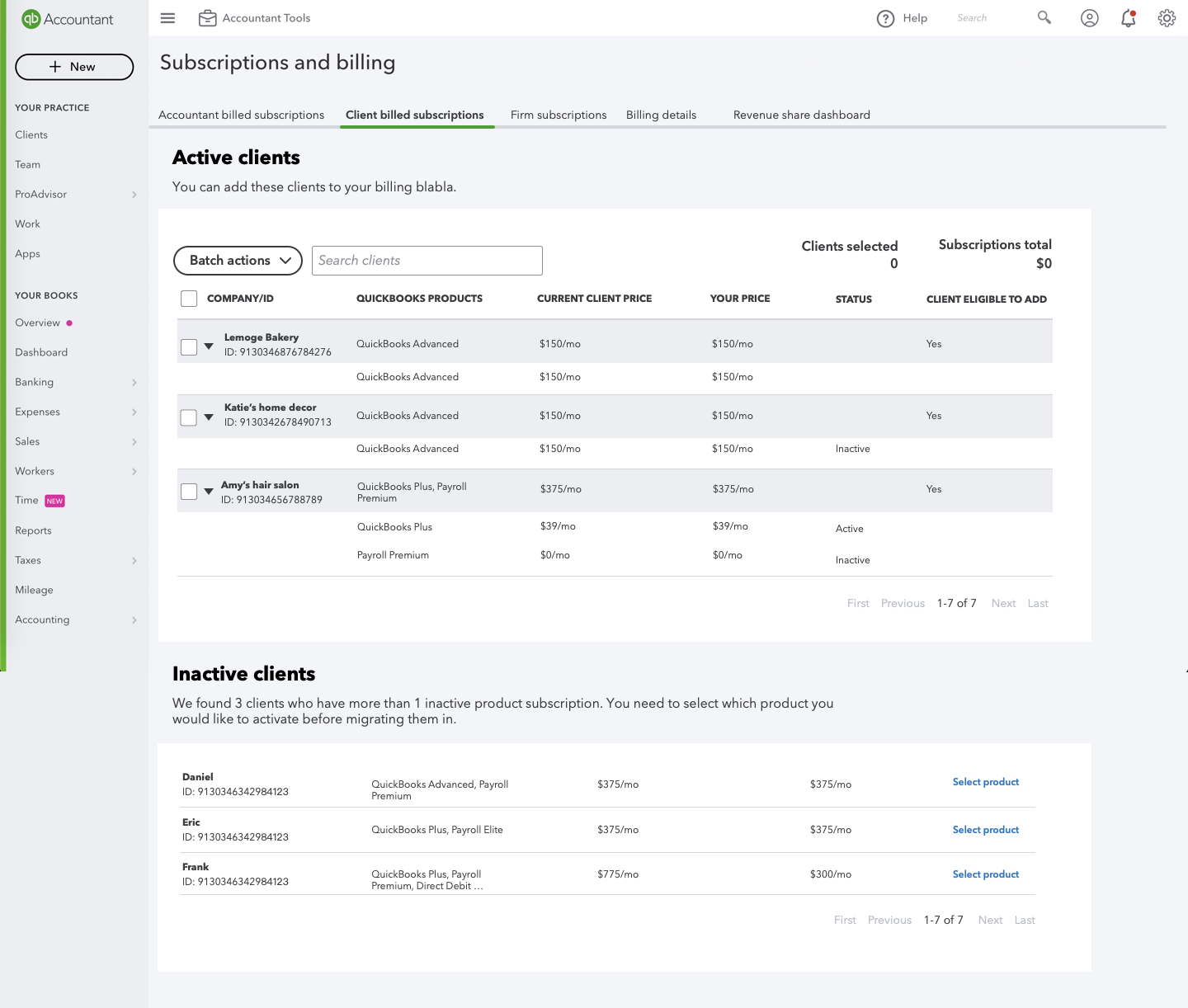
Task: Click Select product for Daniel
Action: pyautogui.click(x=986, y=782)
